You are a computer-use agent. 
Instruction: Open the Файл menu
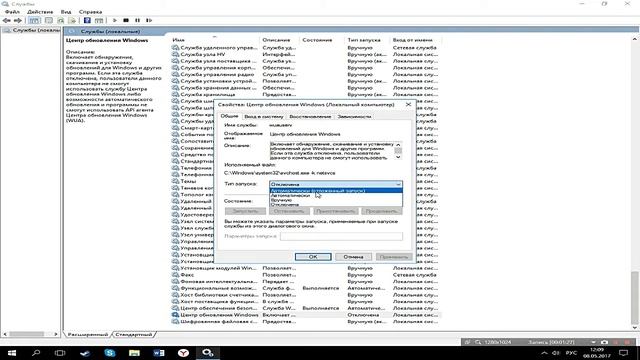point(12,12)
